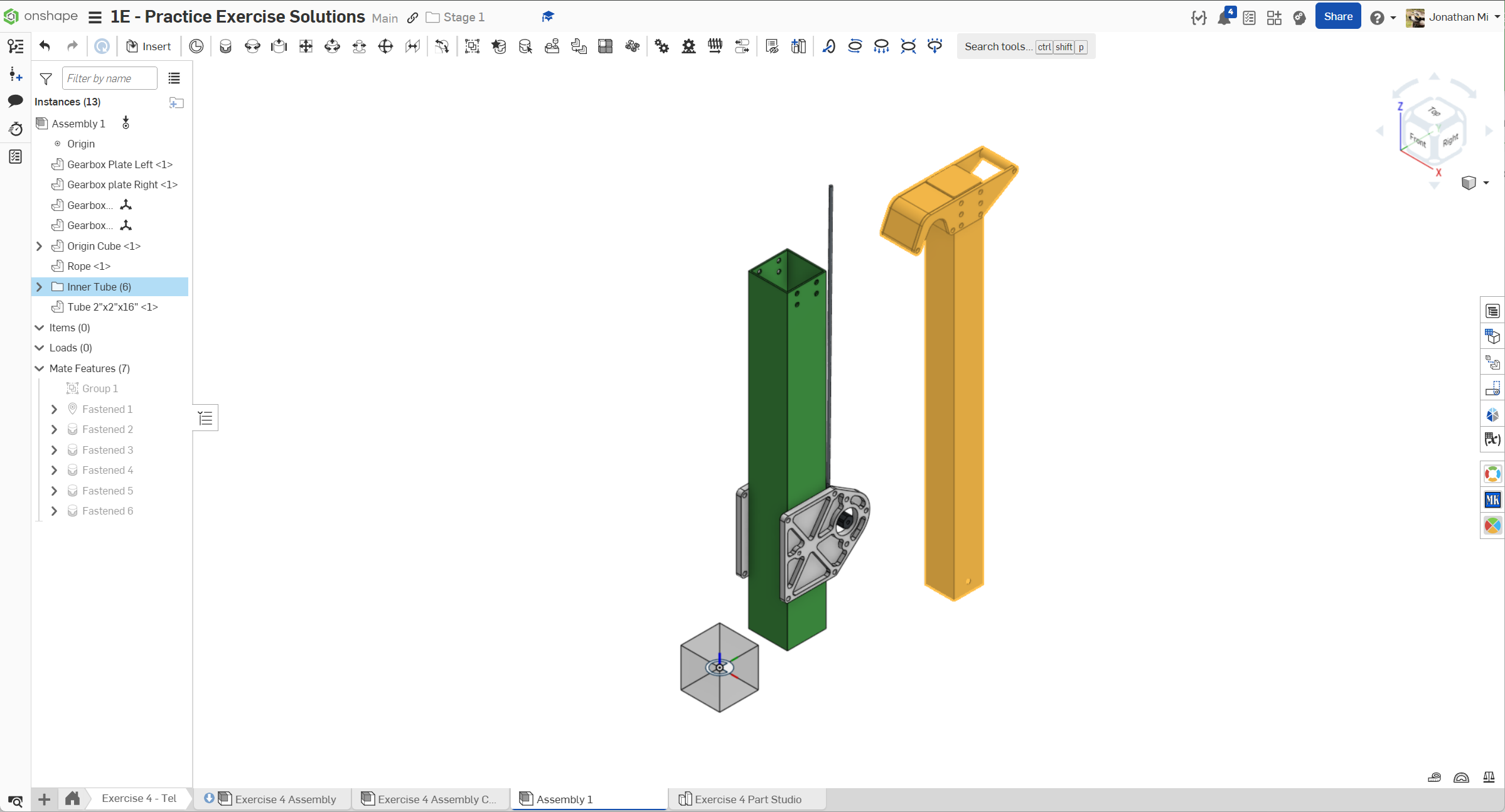
Task: Click the filter funnel icon
Action: pyautogui.click(x=46, y=78)
